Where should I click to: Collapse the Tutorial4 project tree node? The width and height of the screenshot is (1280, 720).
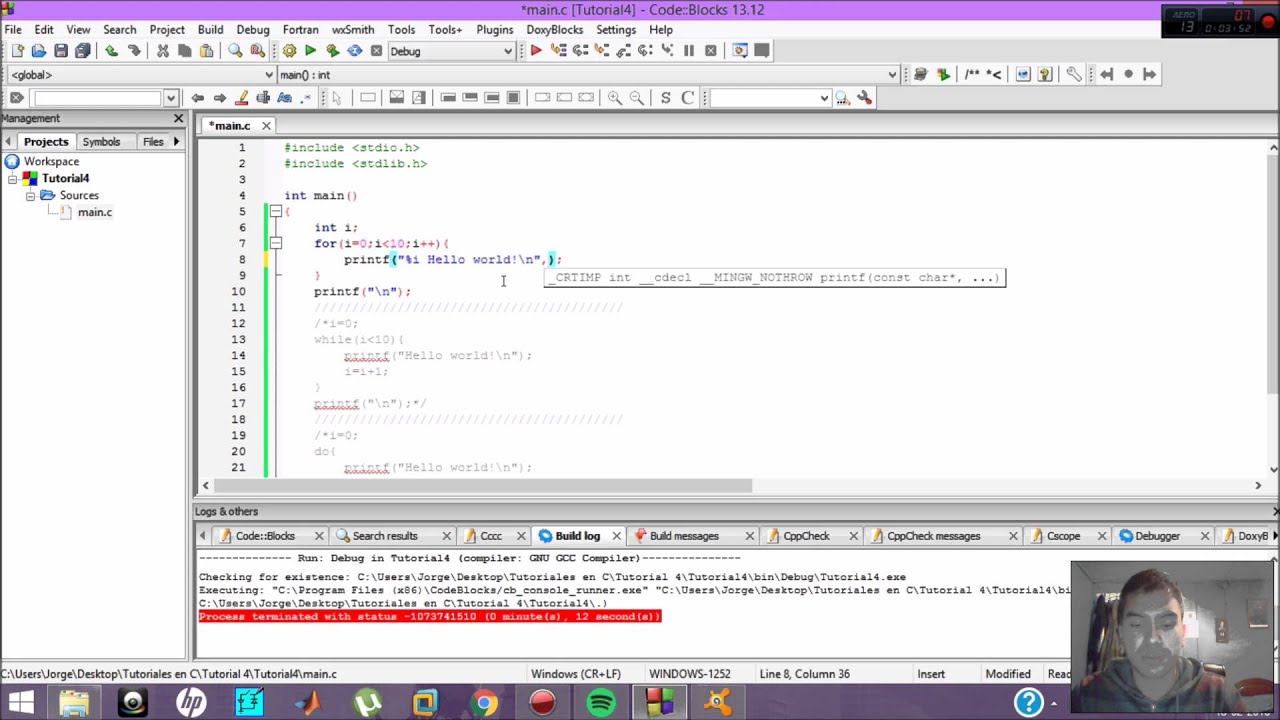13,178
